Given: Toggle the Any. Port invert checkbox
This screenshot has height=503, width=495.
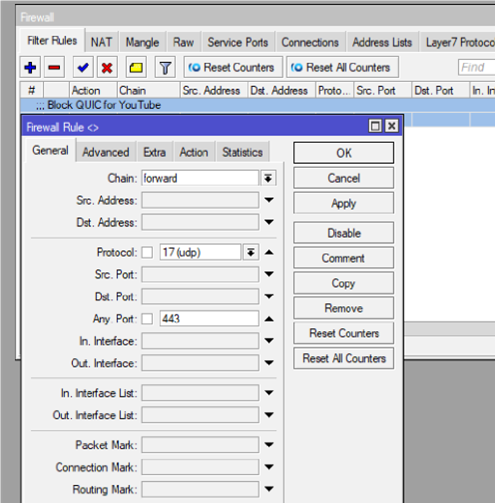Looking at the screenshot, I should pyautogui.click(x=147, y=319).
